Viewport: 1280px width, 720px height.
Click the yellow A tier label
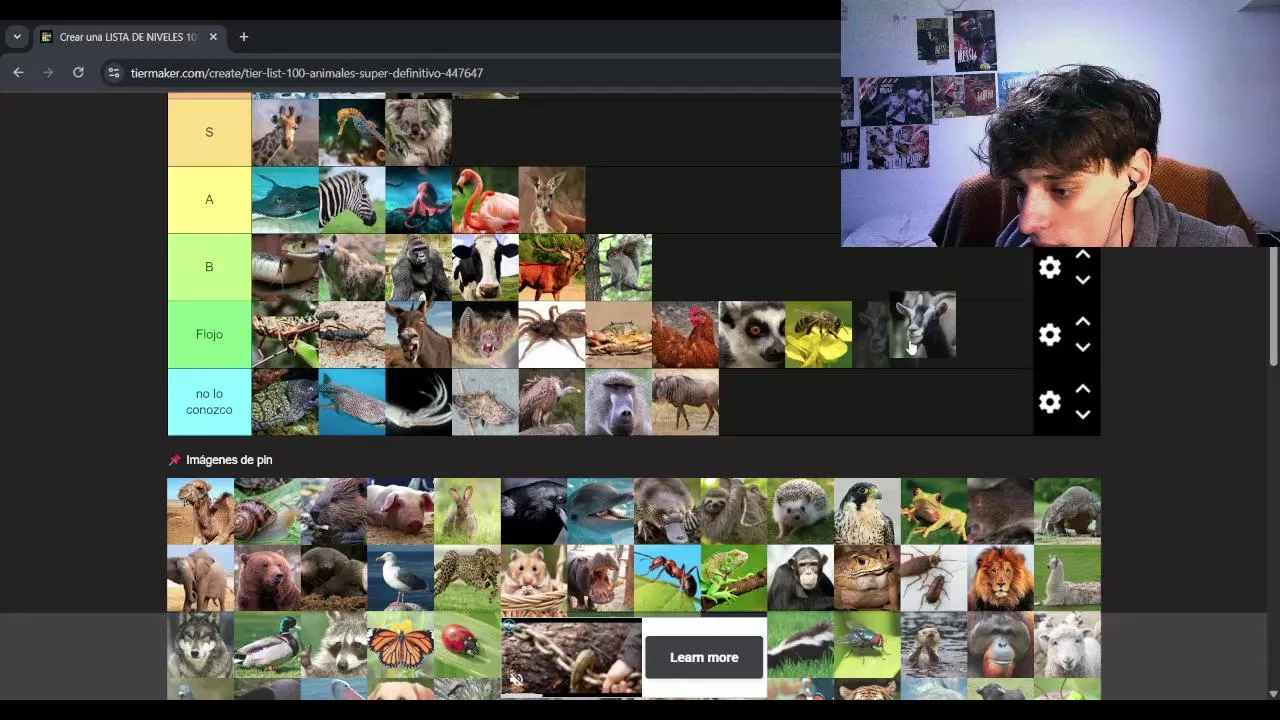pyautogui.click(x=209, y=200)
